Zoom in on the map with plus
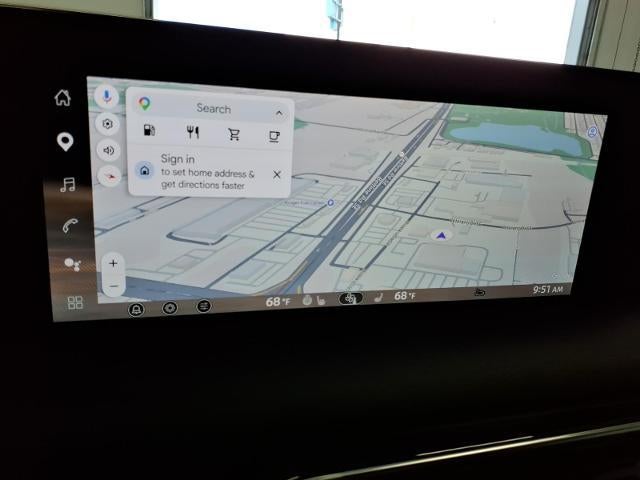Viewport: 640px width, 480px height. 113,263
